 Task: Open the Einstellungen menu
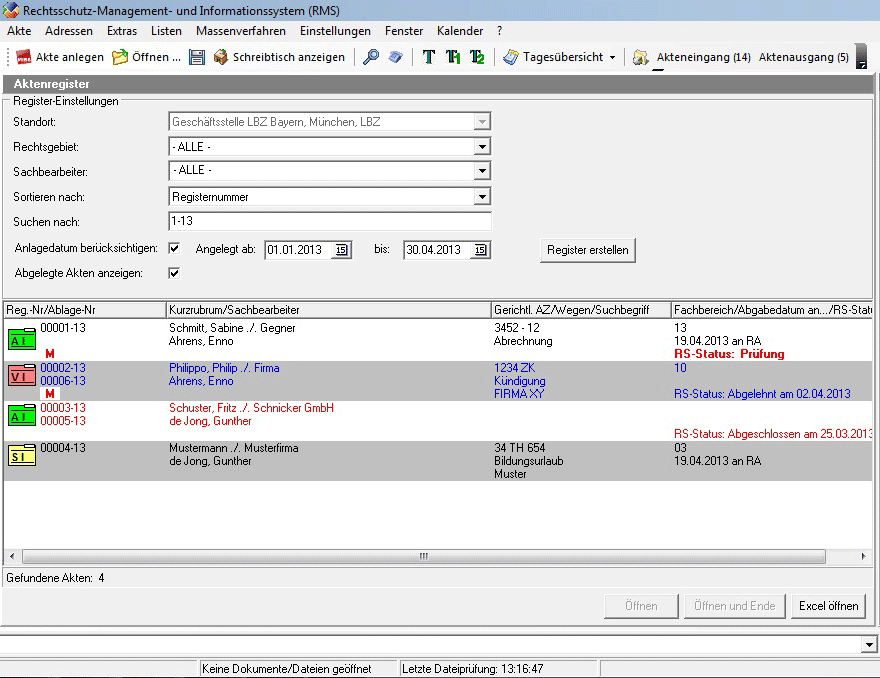coord(335,31)
